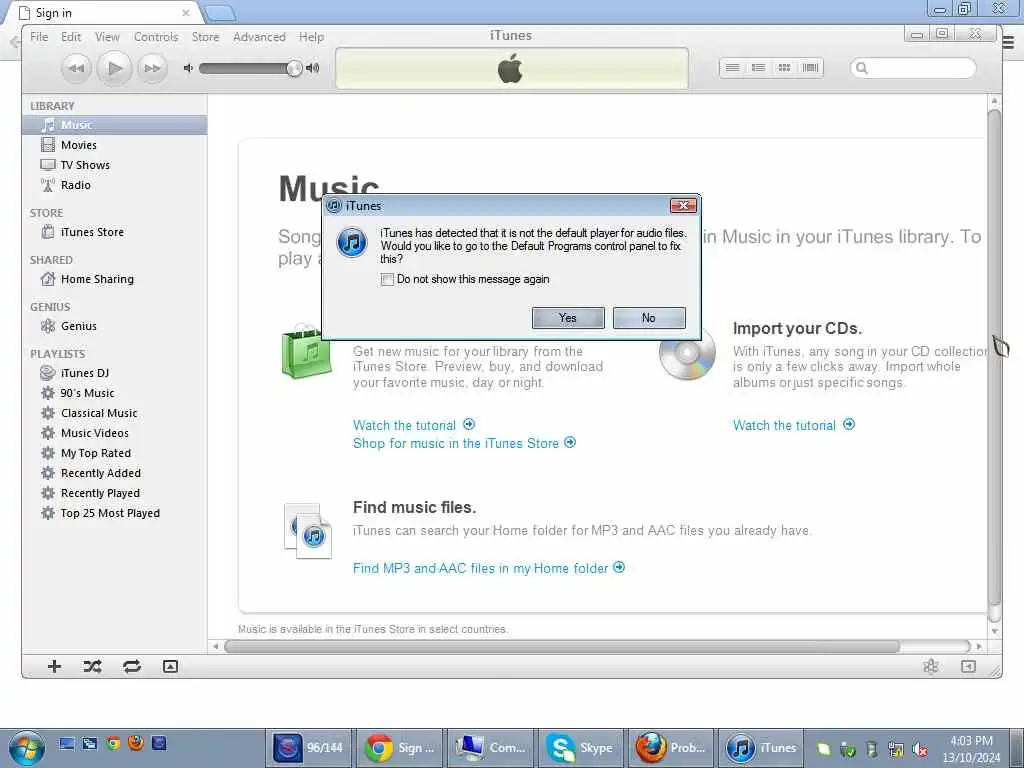Open the Store menu
1024x768 pixels.
[x=206, y=37]
